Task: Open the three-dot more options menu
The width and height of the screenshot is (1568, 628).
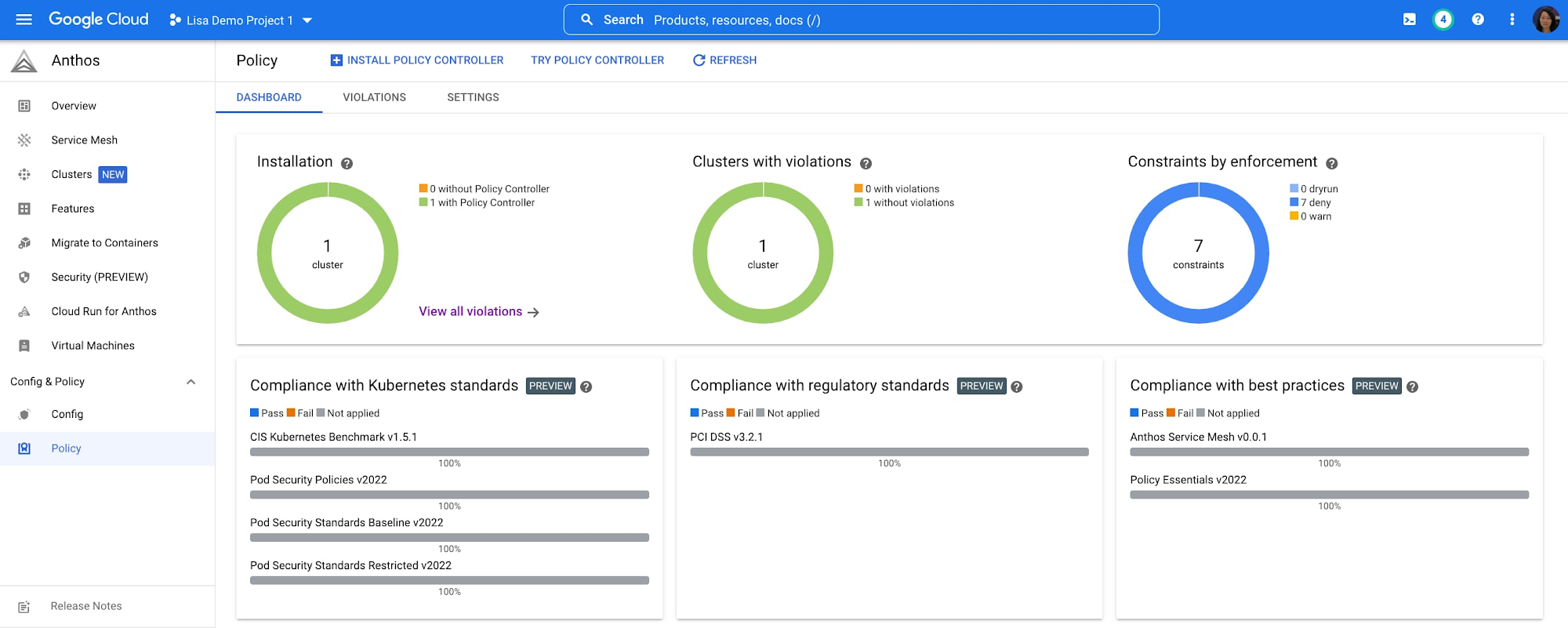Action: [x=1512, y=20]
